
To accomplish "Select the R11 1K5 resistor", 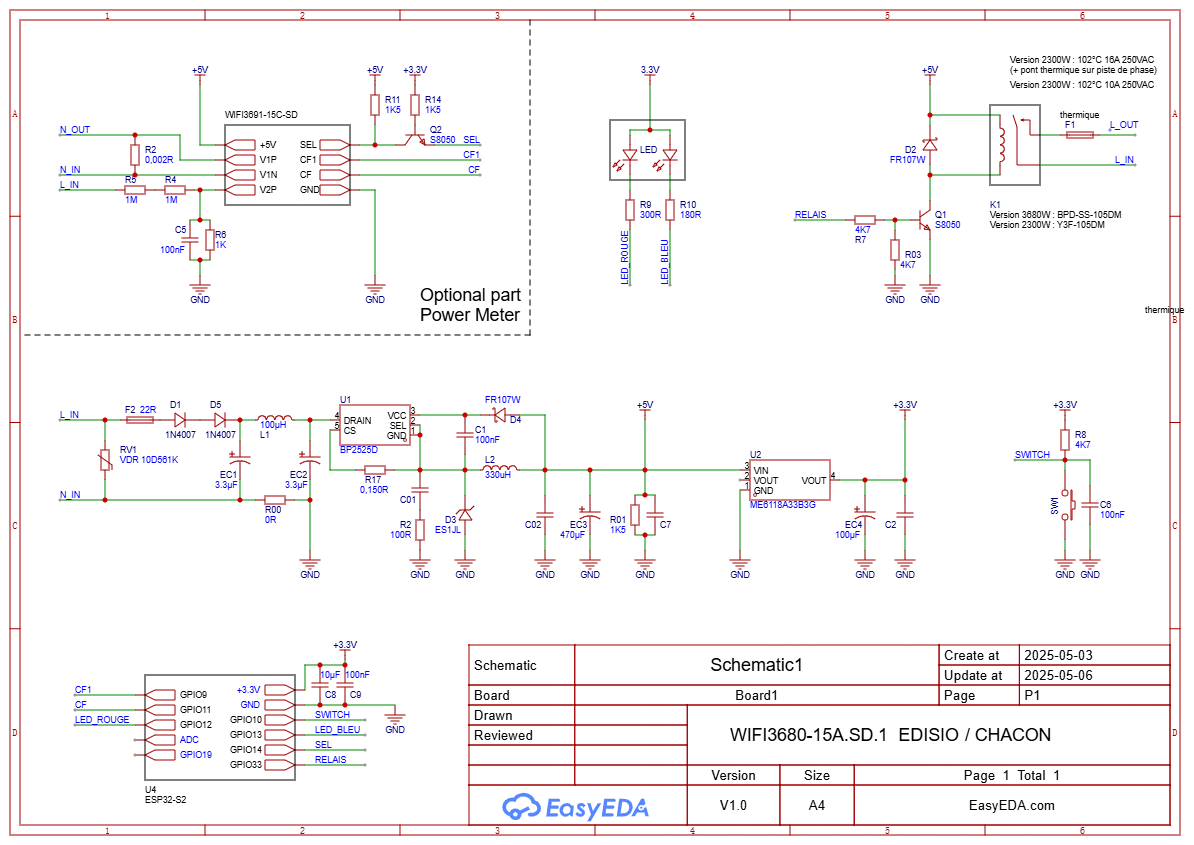I will (x=375, y=105).
